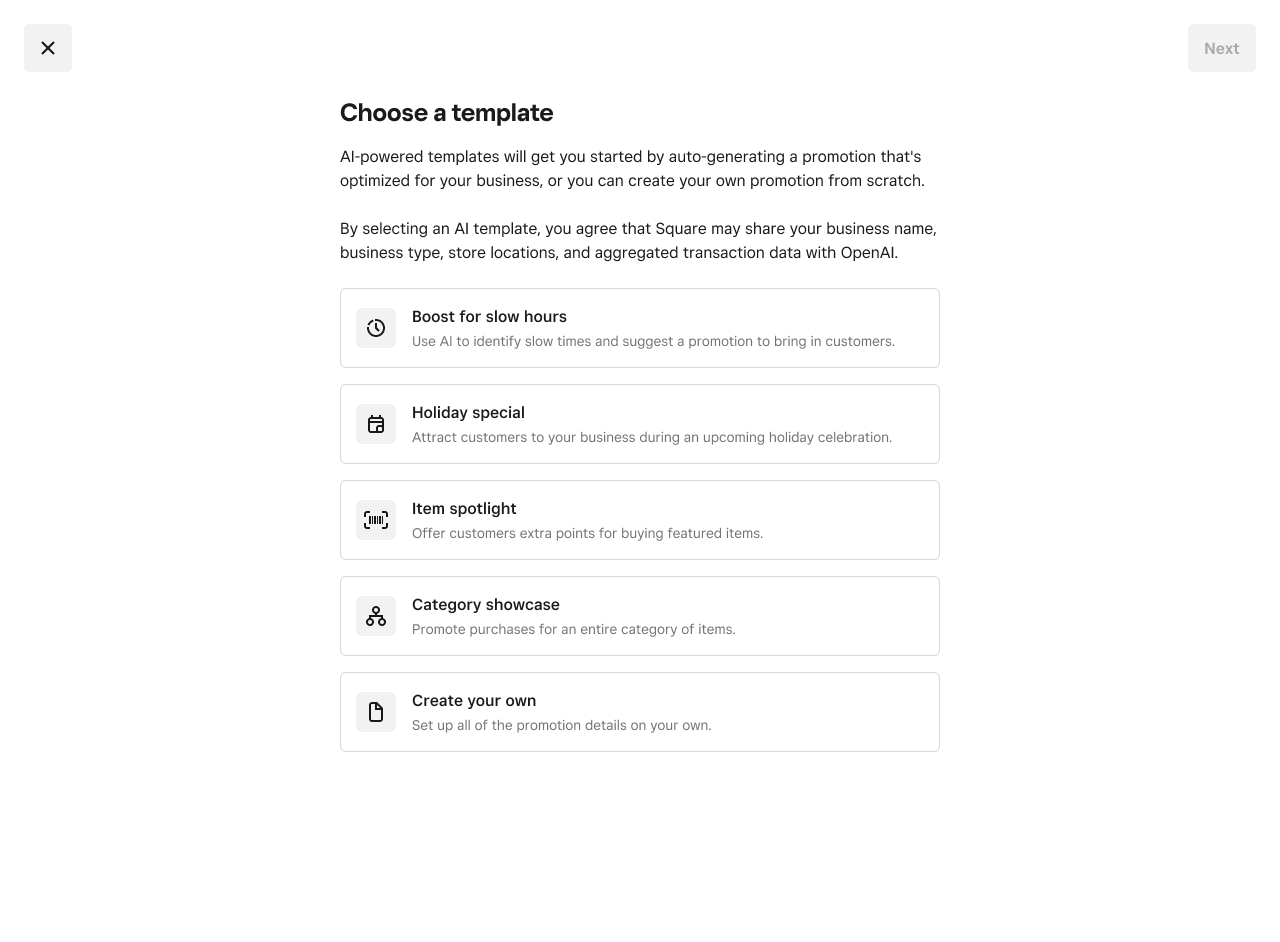Click the calendar icon on Holiday special card
The width and height of the screenshot is (1280, 942).
click(376, 424)
